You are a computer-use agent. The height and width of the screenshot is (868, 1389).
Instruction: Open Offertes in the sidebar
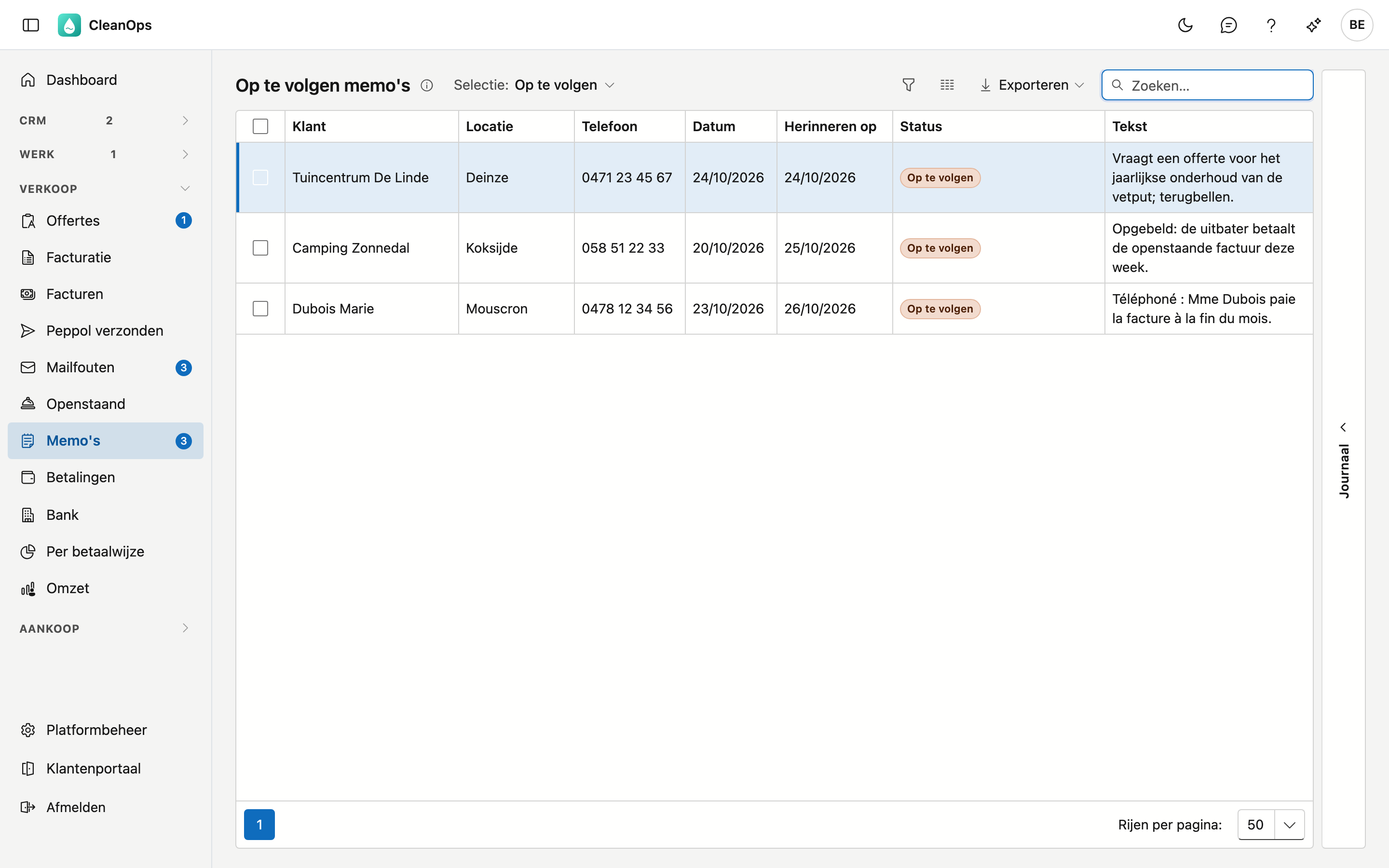(106, 220)
